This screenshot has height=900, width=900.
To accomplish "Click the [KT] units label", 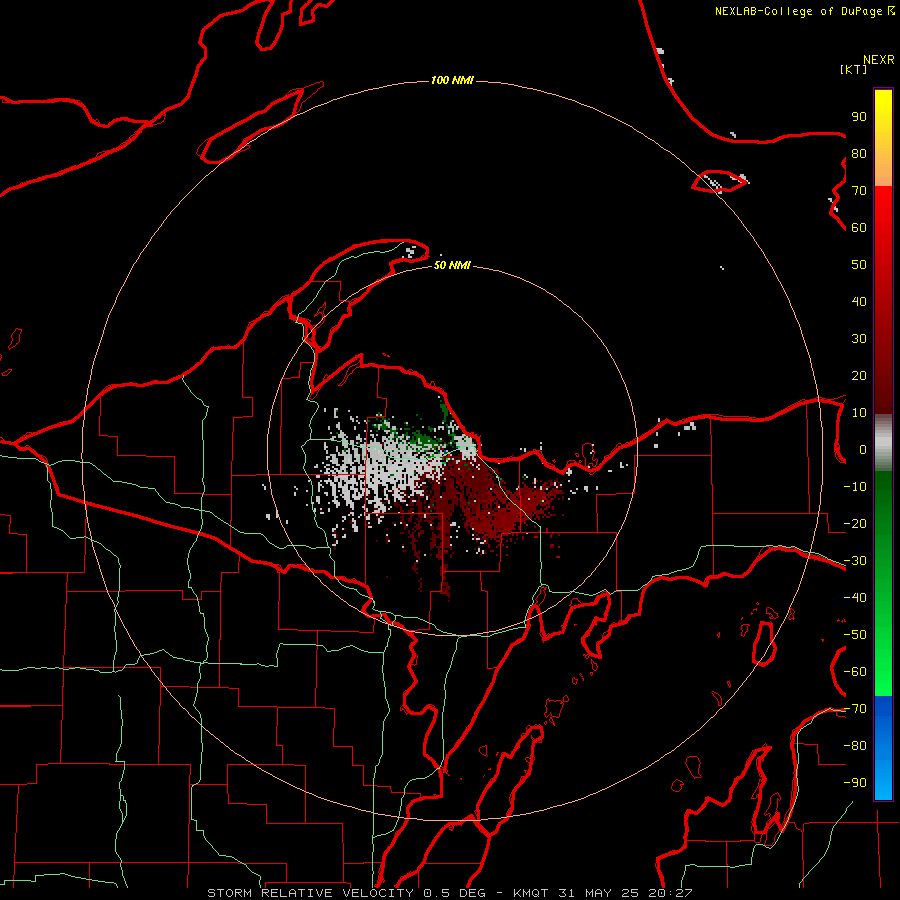I will point(853,69).
